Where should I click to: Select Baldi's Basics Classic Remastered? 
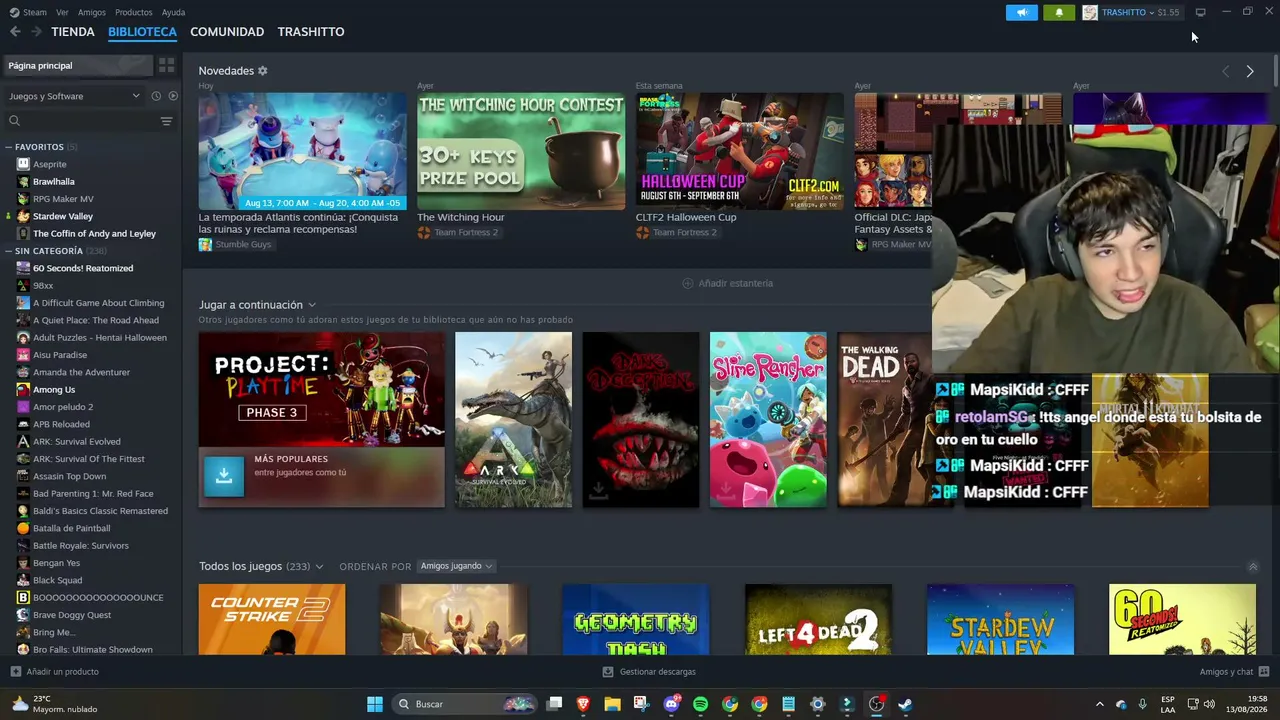pos(100,511)
